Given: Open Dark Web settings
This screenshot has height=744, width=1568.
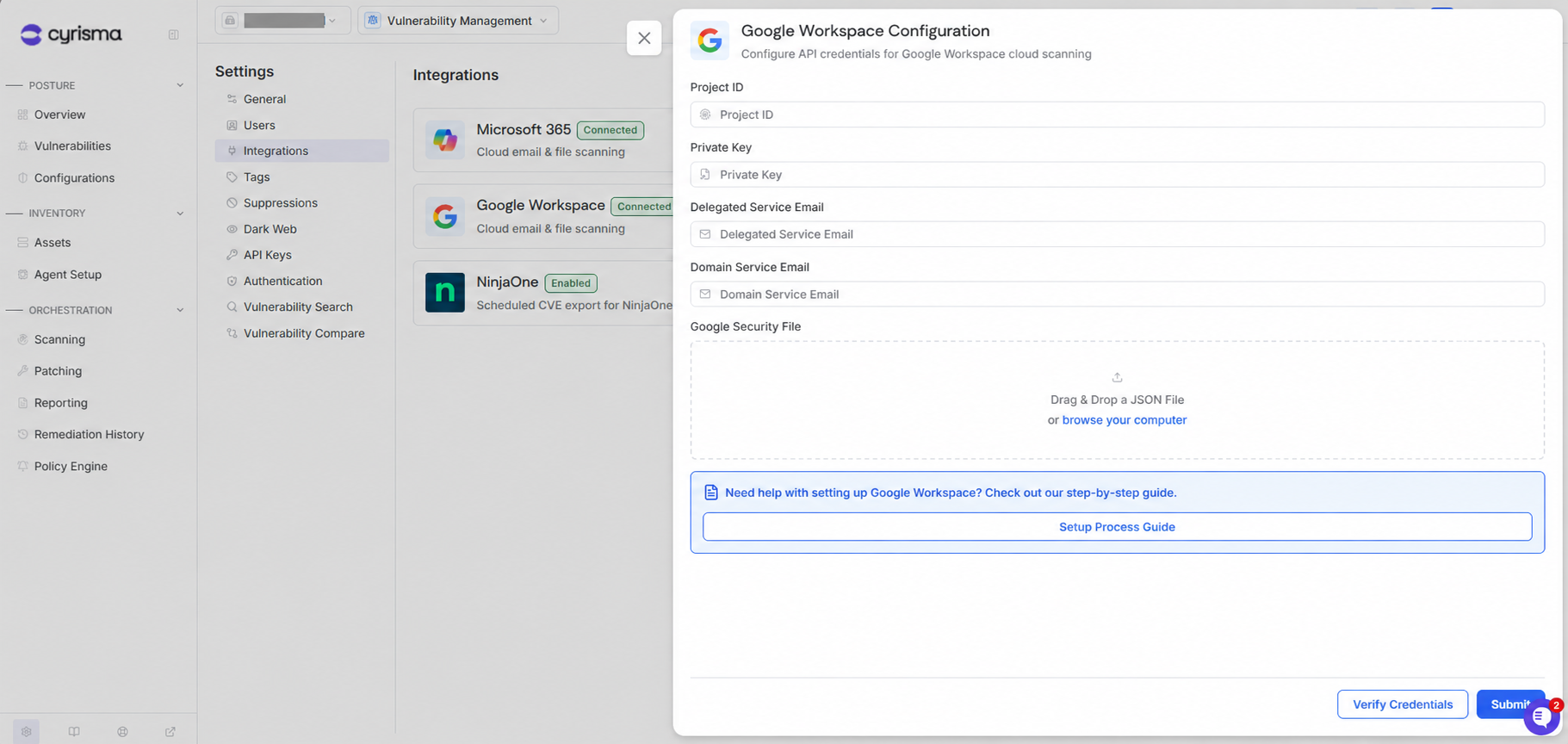Looking at the screenshot, I should pyautogui.click(x=270, y=229).
